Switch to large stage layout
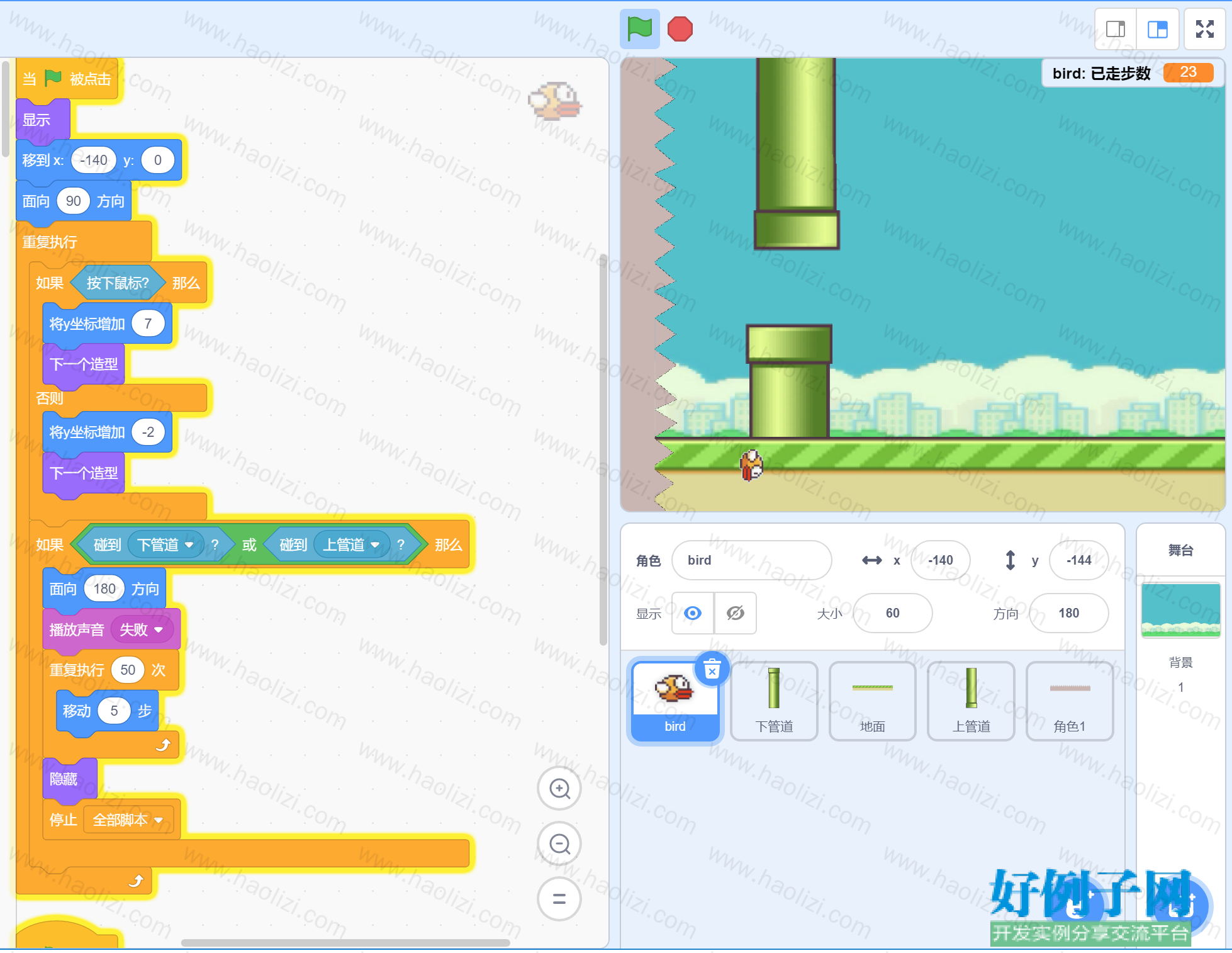Image resolution: width=1232 pixels, height=953 pixels. 1157,29
